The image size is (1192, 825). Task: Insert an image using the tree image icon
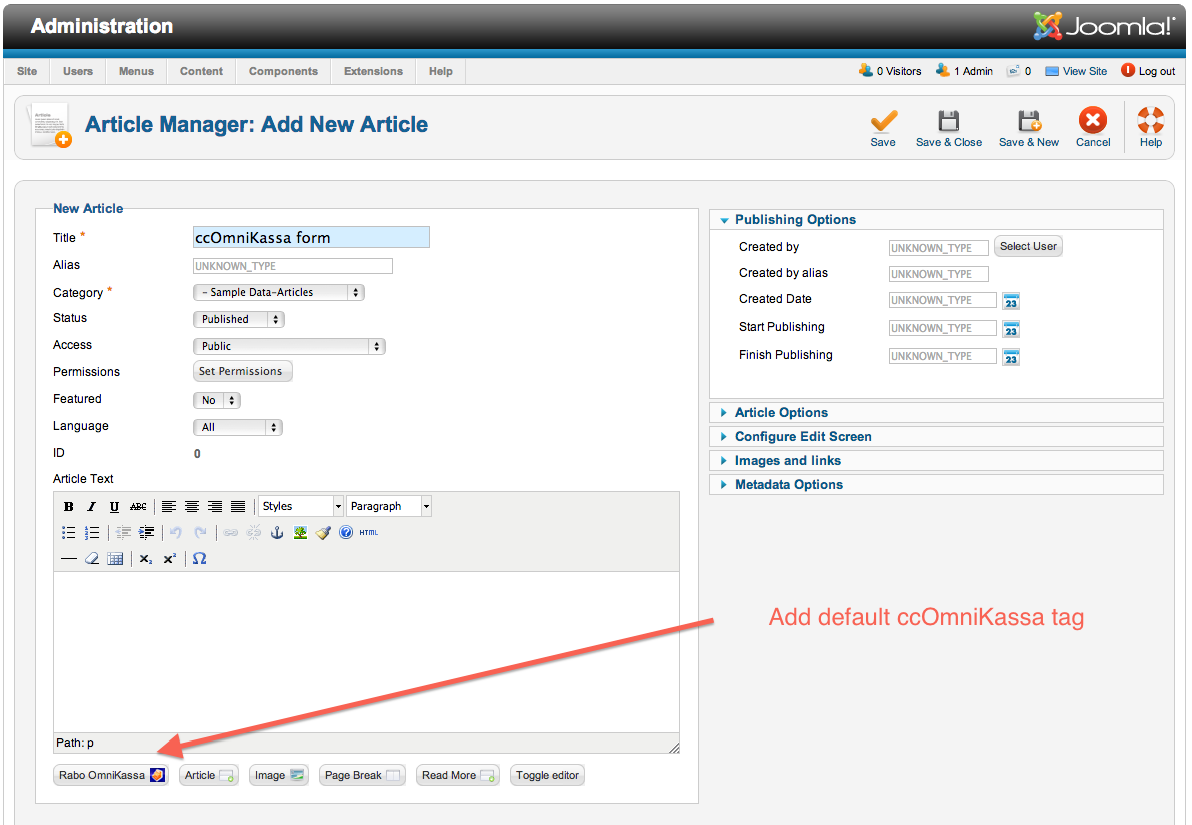(x=300, y=532)
